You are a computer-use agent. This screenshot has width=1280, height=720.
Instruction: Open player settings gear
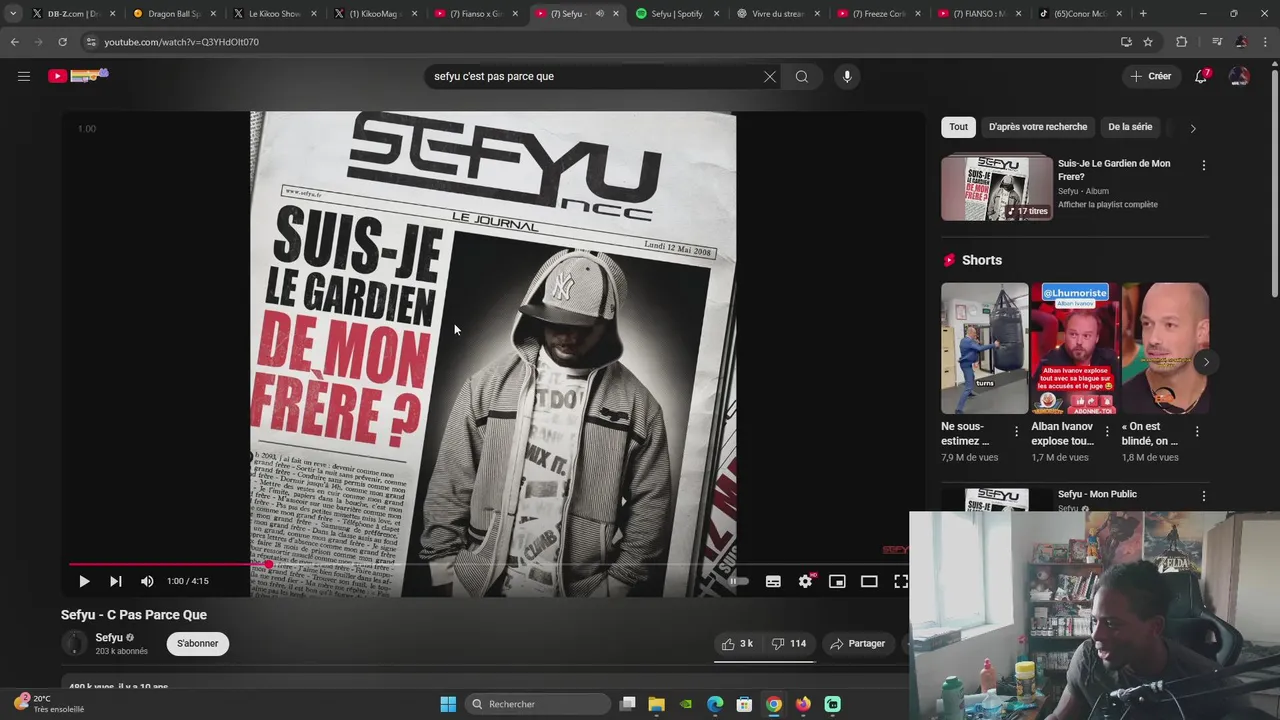pos(806,581)
